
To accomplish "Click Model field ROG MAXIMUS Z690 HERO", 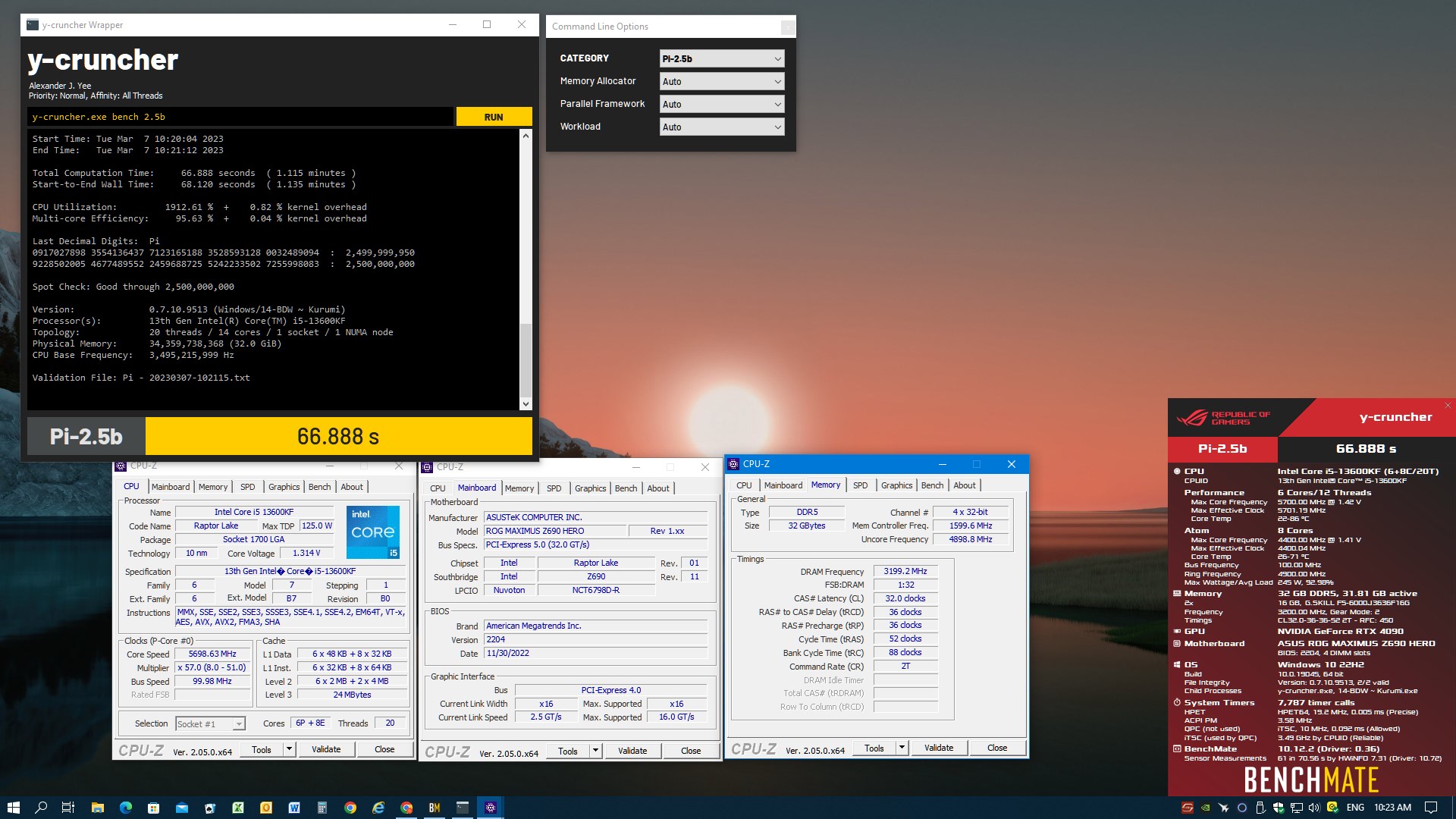I will pyautogui.click(x=555, y=531).
